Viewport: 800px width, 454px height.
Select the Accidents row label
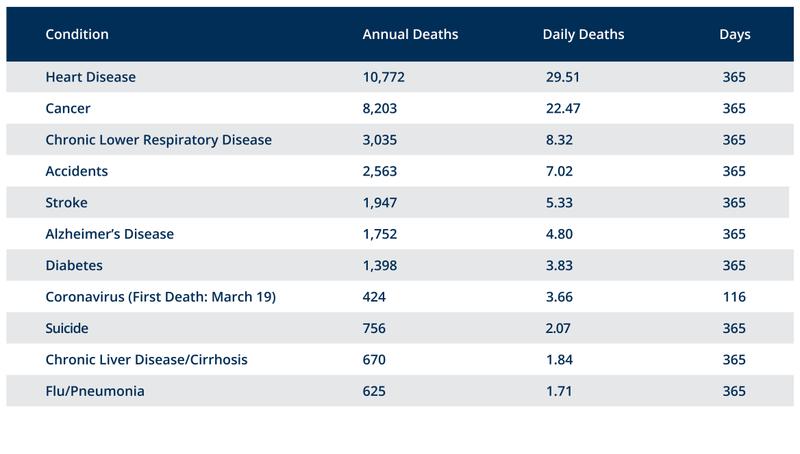tap(77, 171)
